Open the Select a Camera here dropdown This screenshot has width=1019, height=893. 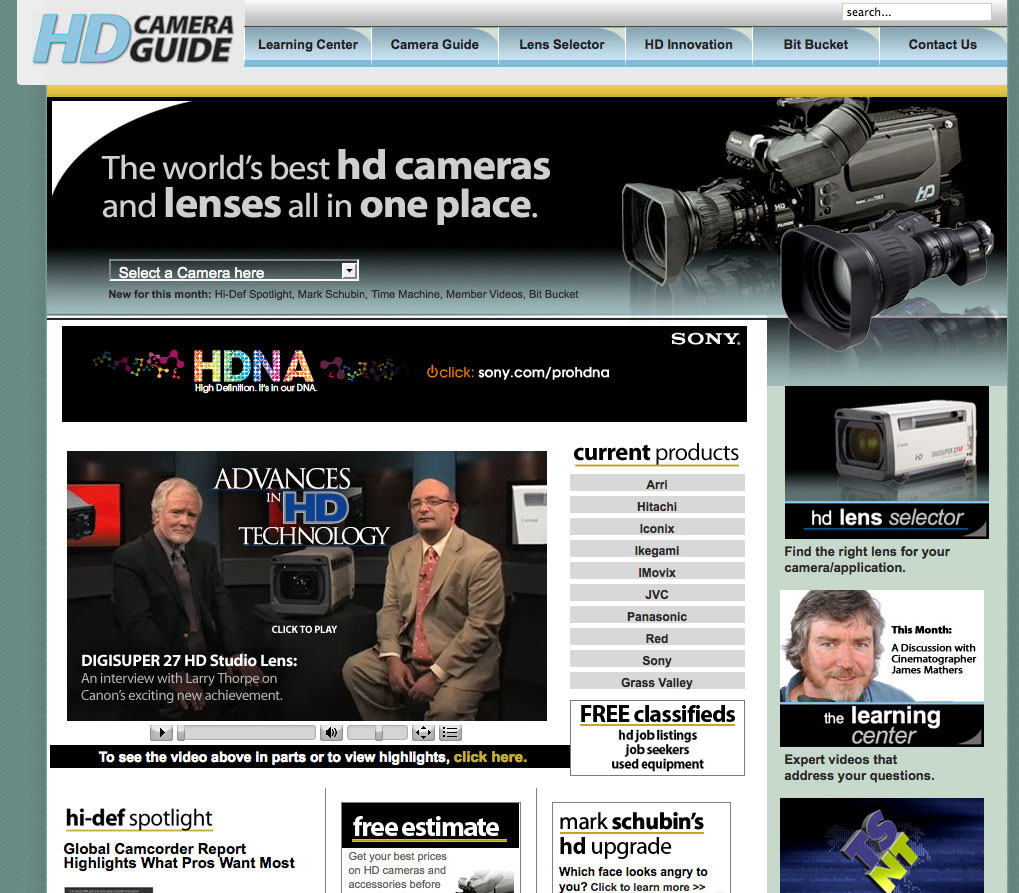pyautogui.click(x=234, y=270)
